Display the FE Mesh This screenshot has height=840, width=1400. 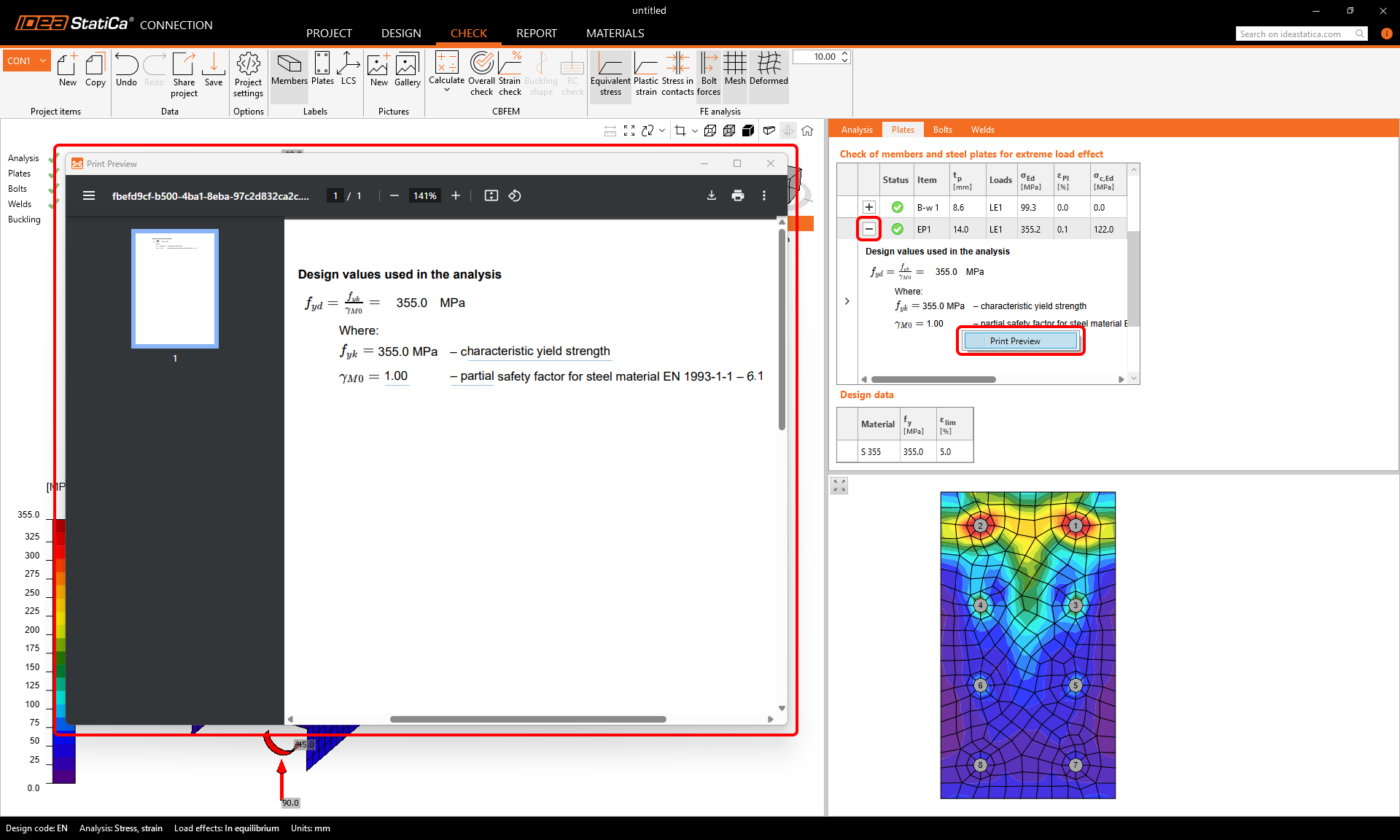(735, 73)
